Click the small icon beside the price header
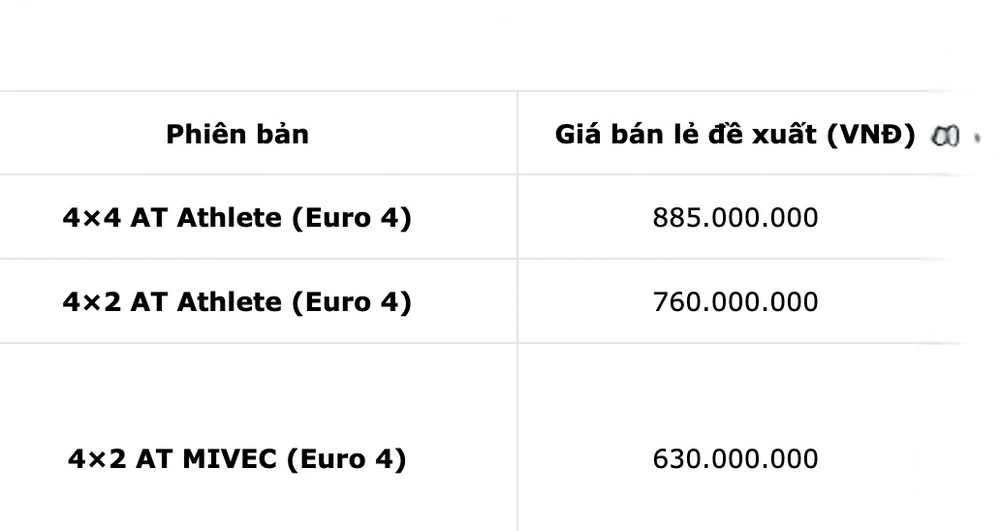 tap(945, 136)
